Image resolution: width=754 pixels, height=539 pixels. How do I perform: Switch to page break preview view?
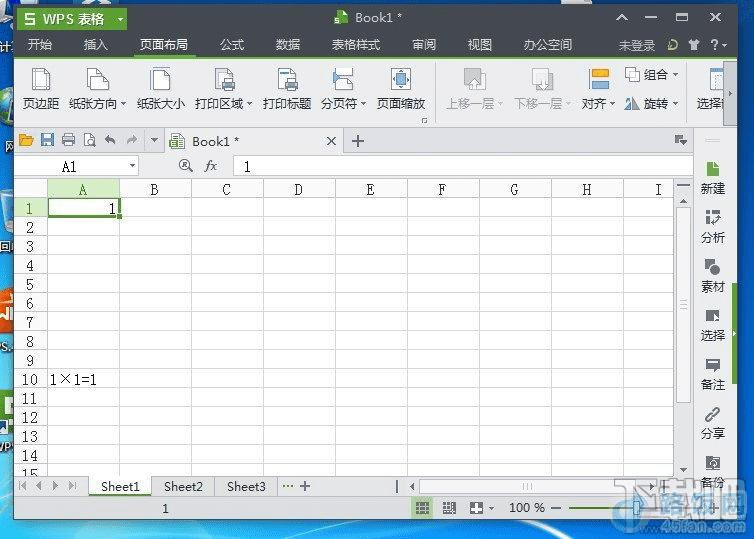(449, 508)
